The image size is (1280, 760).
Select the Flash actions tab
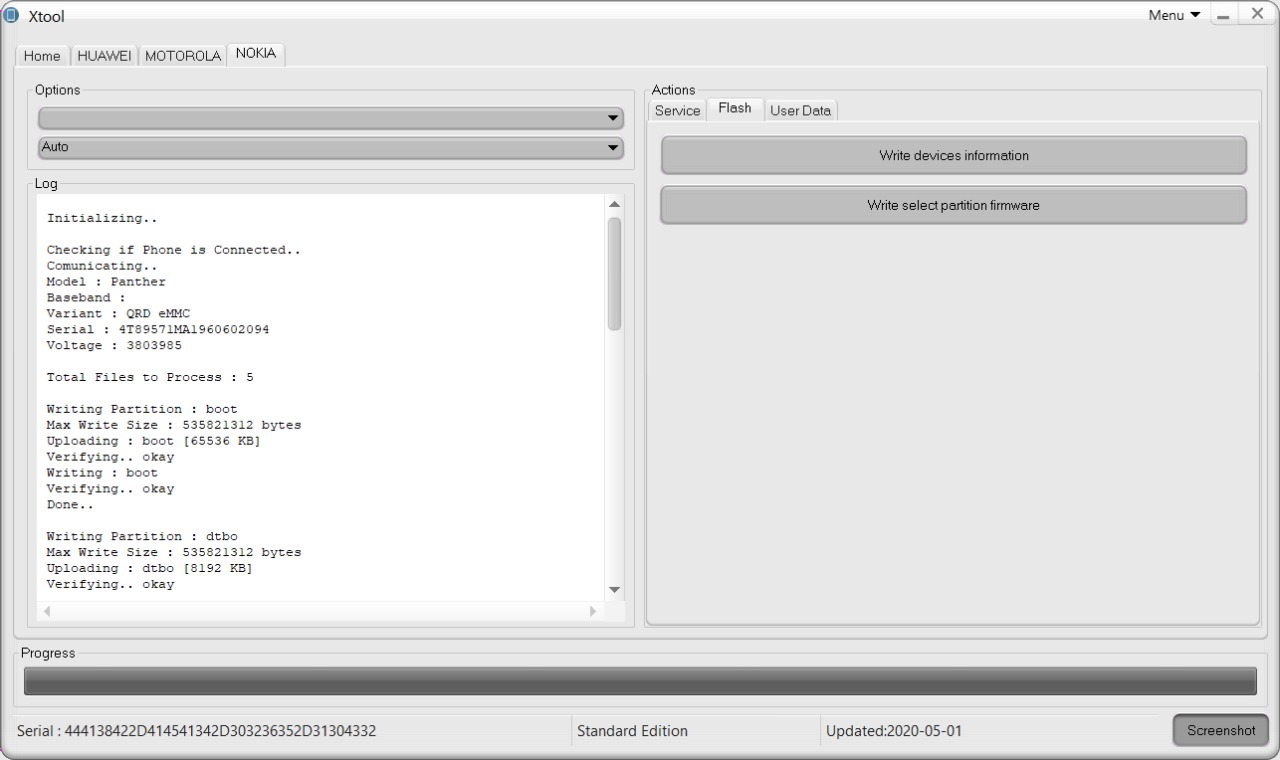coord(735,108)
